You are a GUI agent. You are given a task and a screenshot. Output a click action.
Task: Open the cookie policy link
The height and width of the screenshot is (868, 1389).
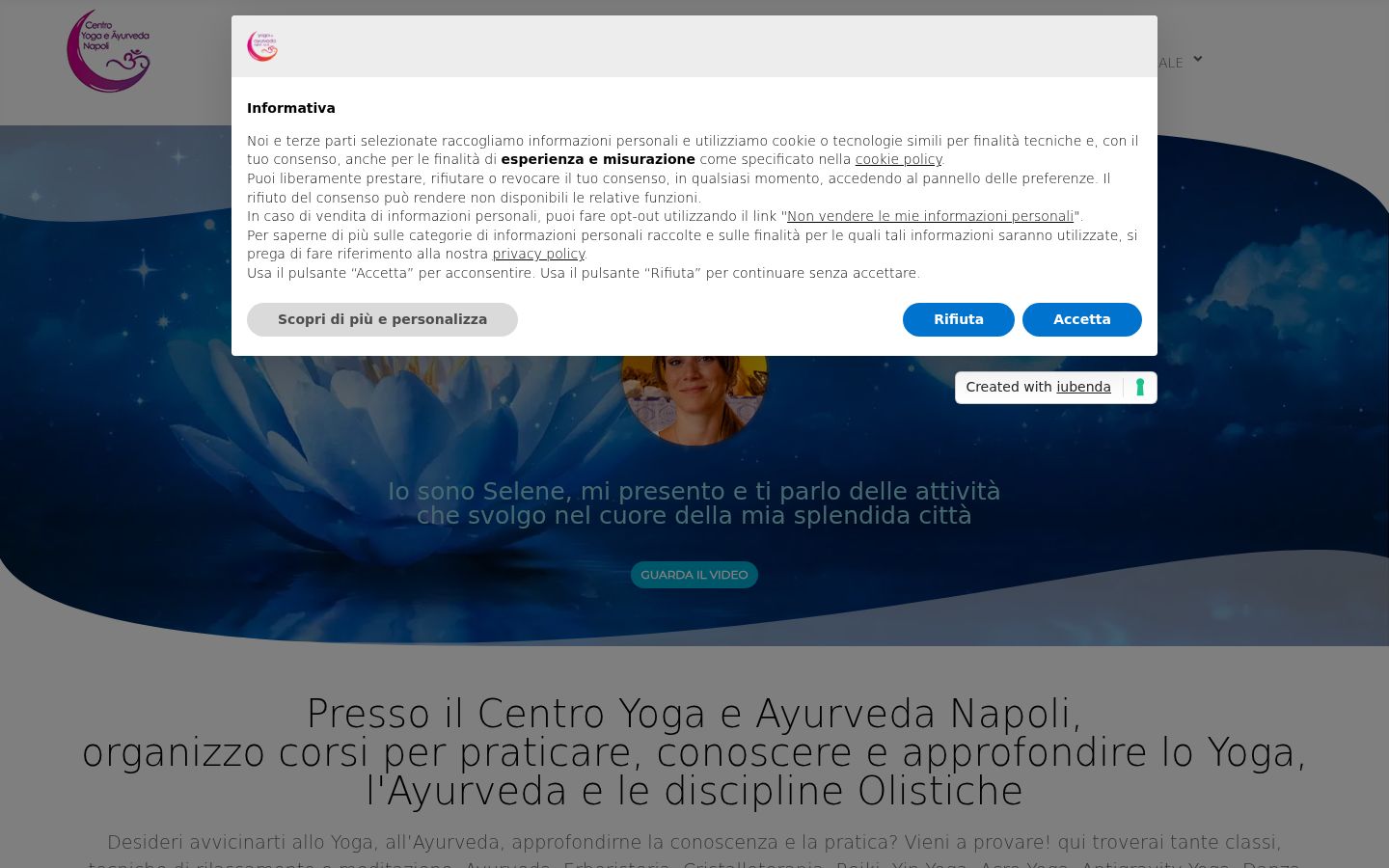(x=898, y=159)
